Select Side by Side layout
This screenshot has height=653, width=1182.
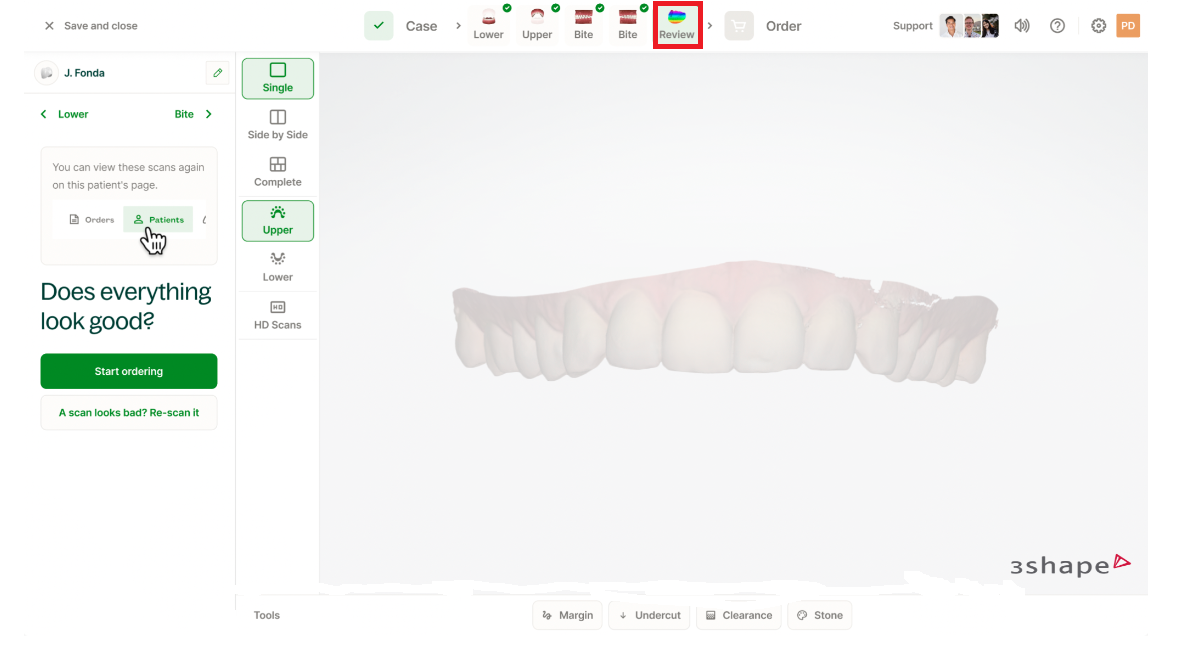click(x=278, y=125)
